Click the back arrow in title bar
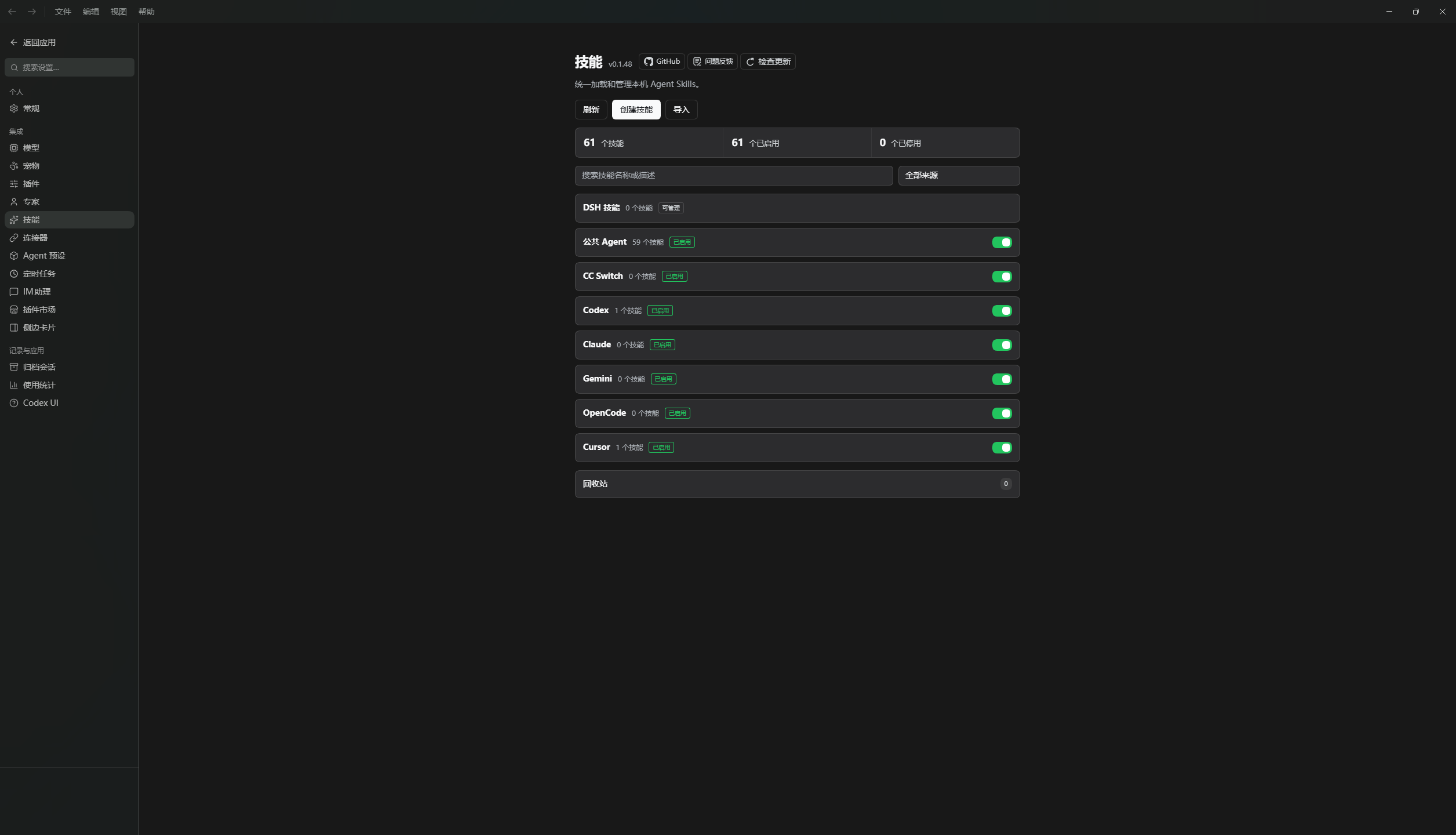The image size is (1456, 835). click(12, 12)
